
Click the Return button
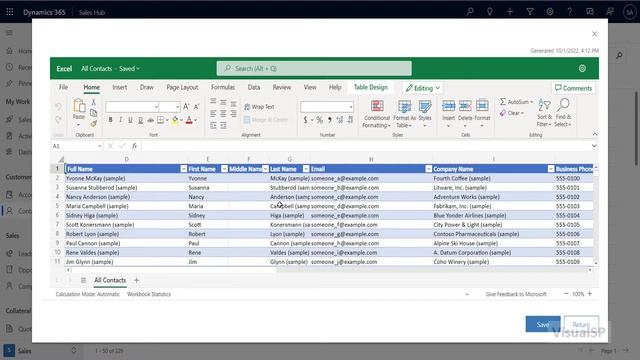581,324
